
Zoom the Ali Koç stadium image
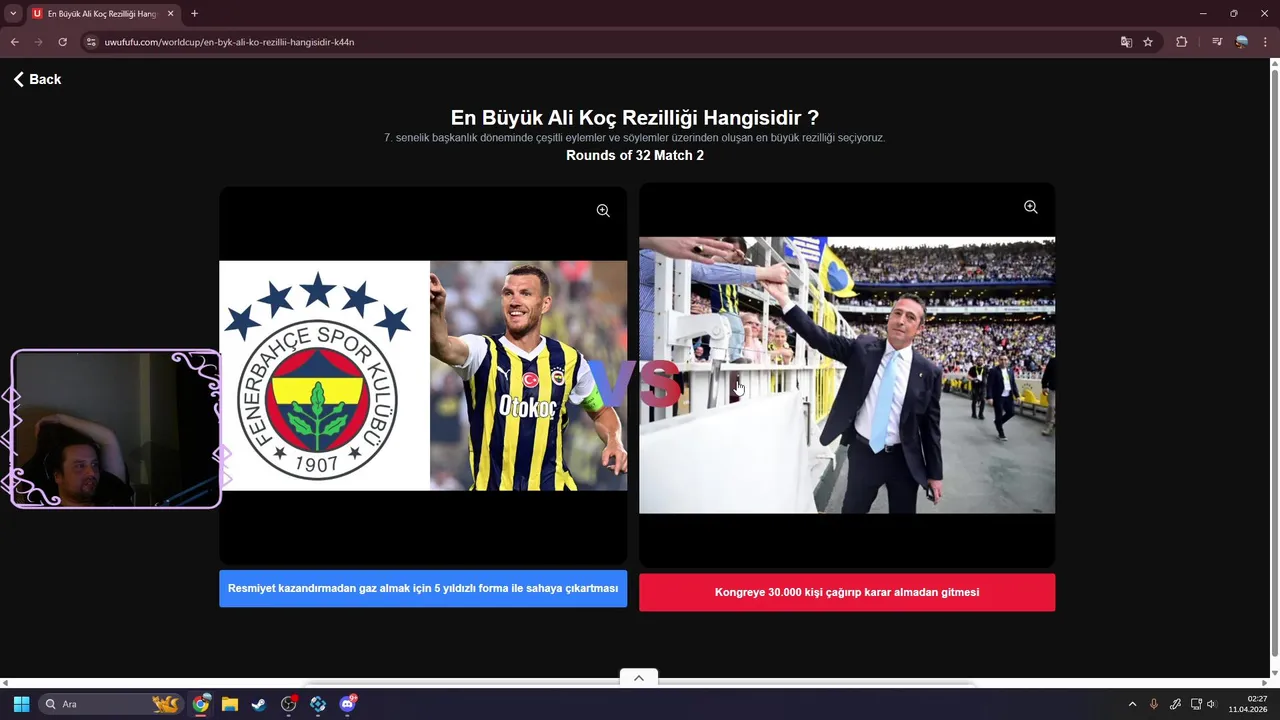[x=1030, y=207]
